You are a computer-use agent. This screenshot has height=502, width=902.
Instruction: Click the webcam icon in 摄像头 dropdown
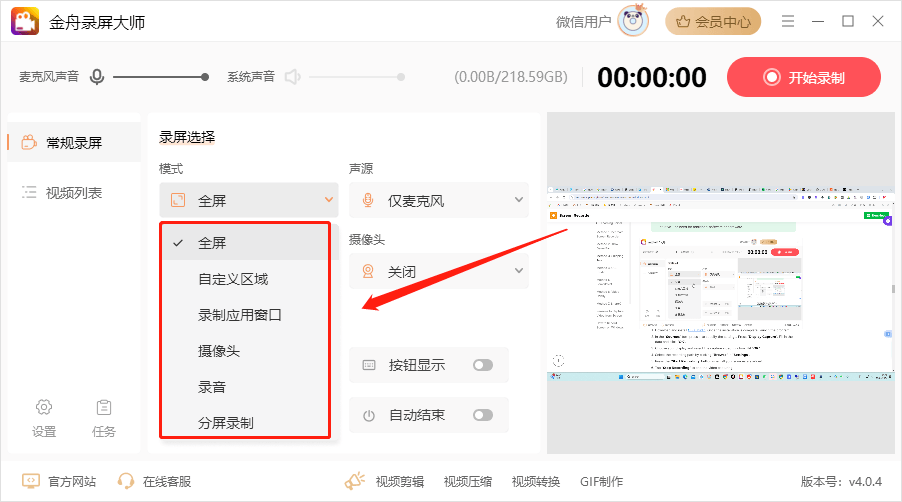(x=368, y=271)
